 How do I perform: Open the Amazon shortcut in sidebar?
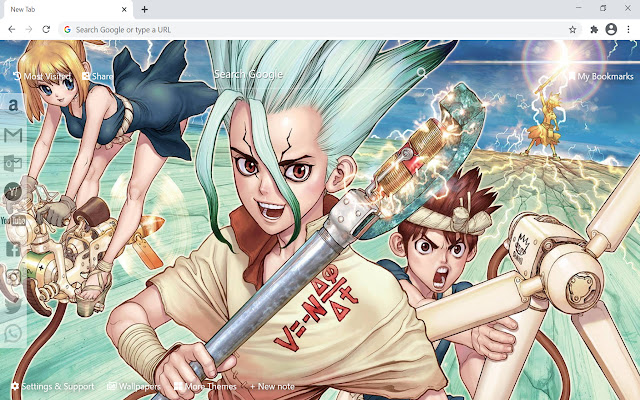13,105
